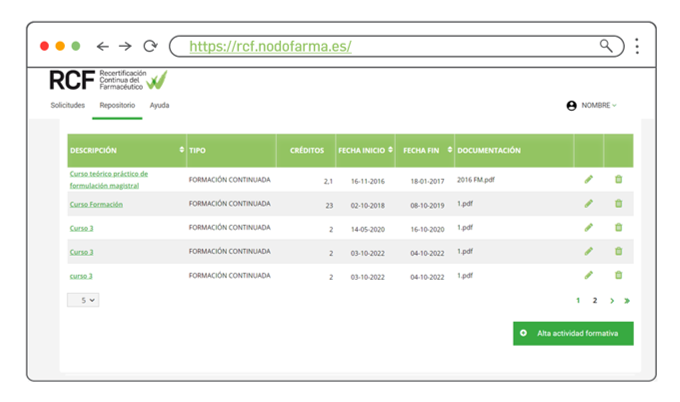Switch to the Solicitudes tab
The image size is (680, 402).
(67, 105)
